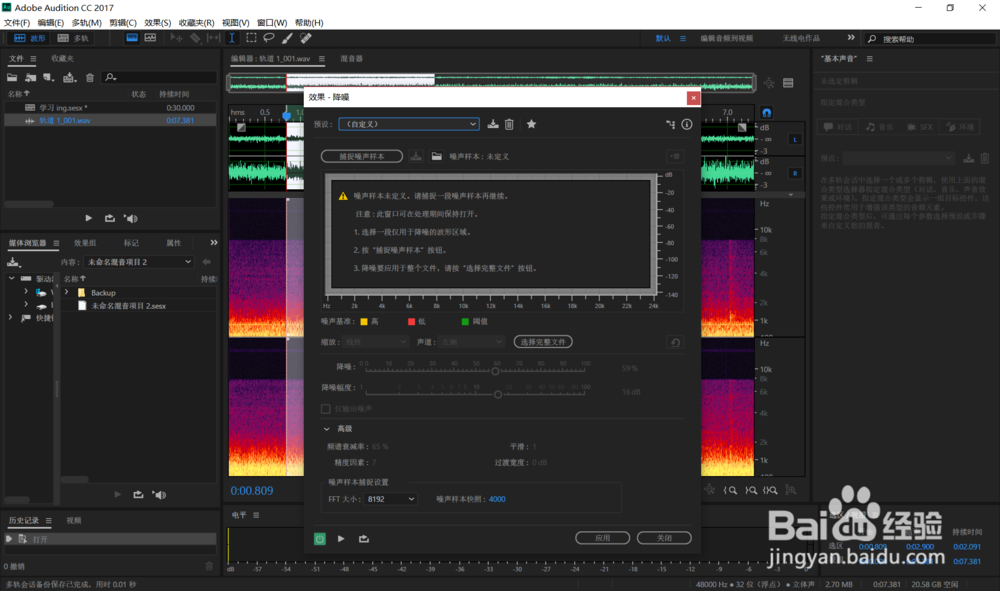The image size is (1000, 591).
Task: Play selected file in Files panel
Action: [x=89, y=218]
